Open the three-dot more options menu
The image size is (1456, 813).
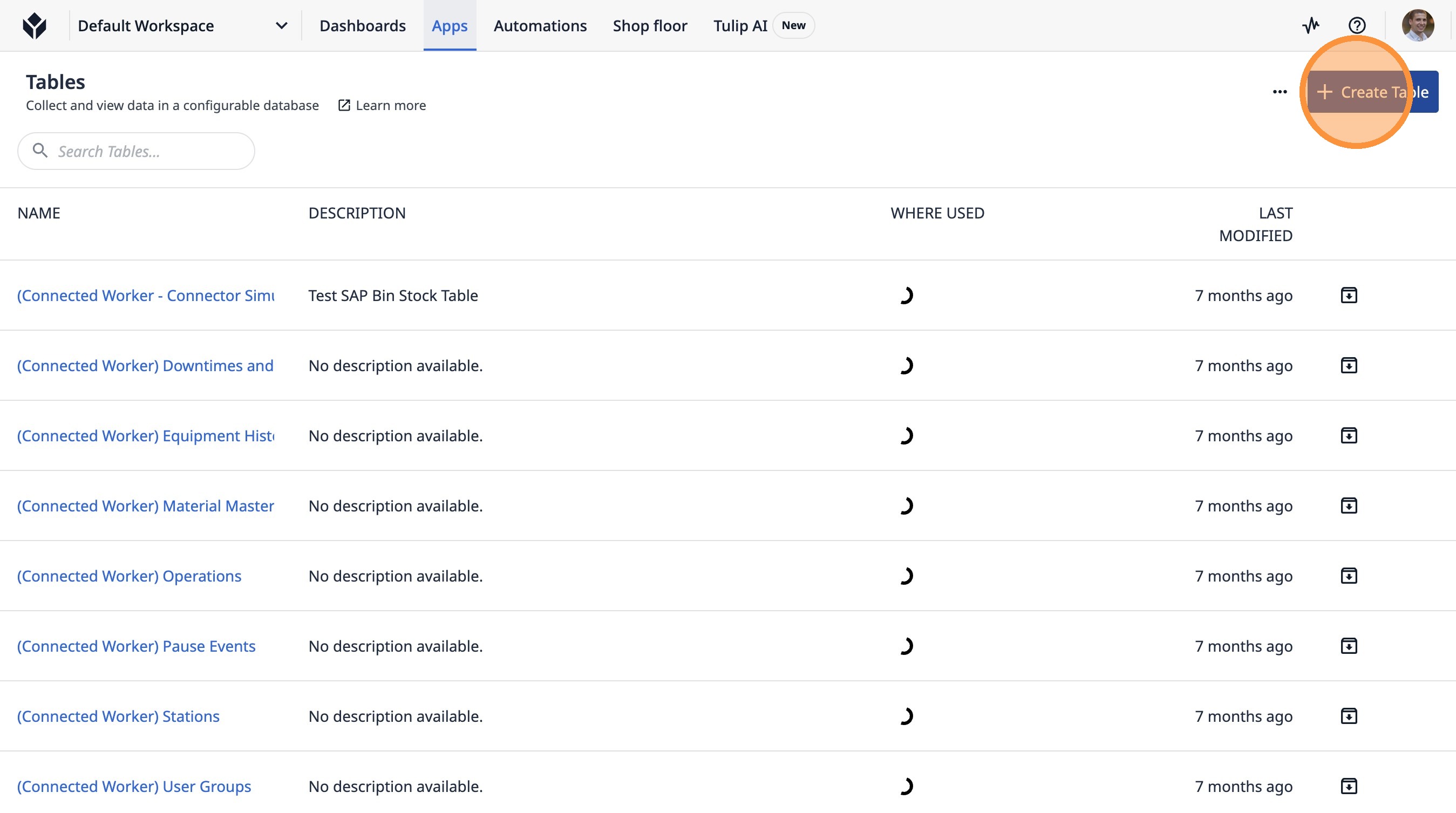[1280, 92]
